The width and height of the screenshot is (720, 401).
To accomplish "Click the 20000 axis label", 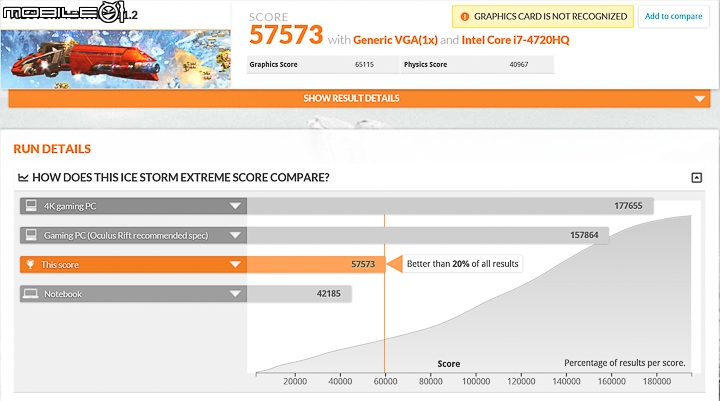I will [295, 381].
